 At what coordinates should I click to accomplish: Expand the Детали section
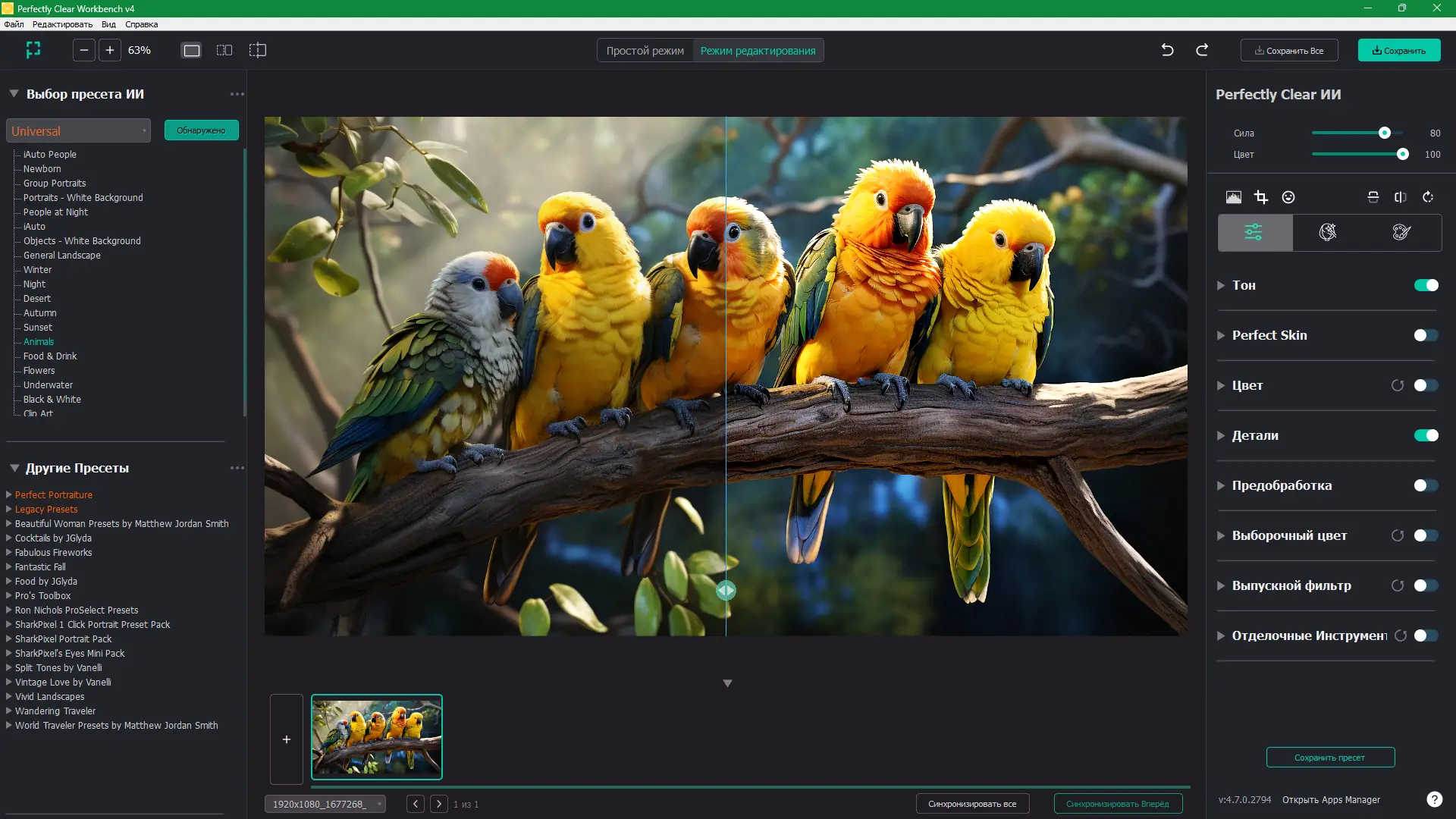(x=1221, y=435)
